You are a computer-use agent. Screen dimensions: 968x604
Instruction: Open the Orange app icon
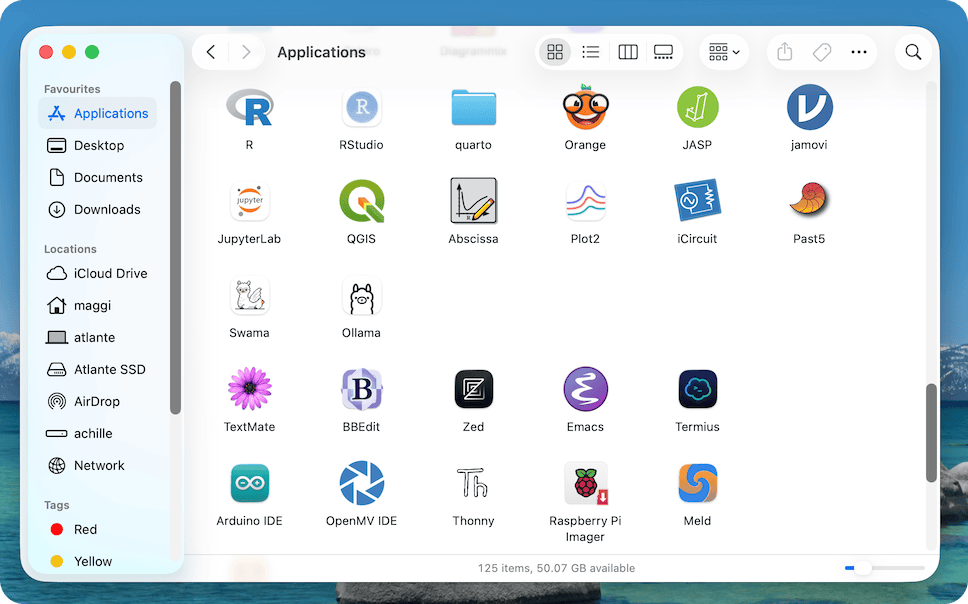coord(585,108)
